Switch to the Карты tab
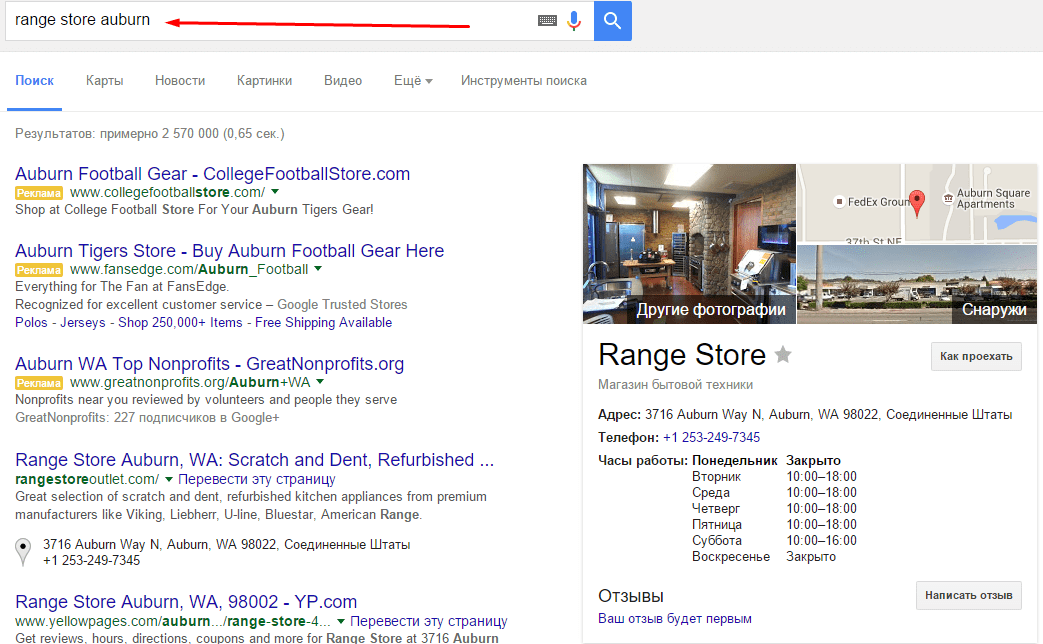The image size is (1043, 644). click(x=104, y=81)
